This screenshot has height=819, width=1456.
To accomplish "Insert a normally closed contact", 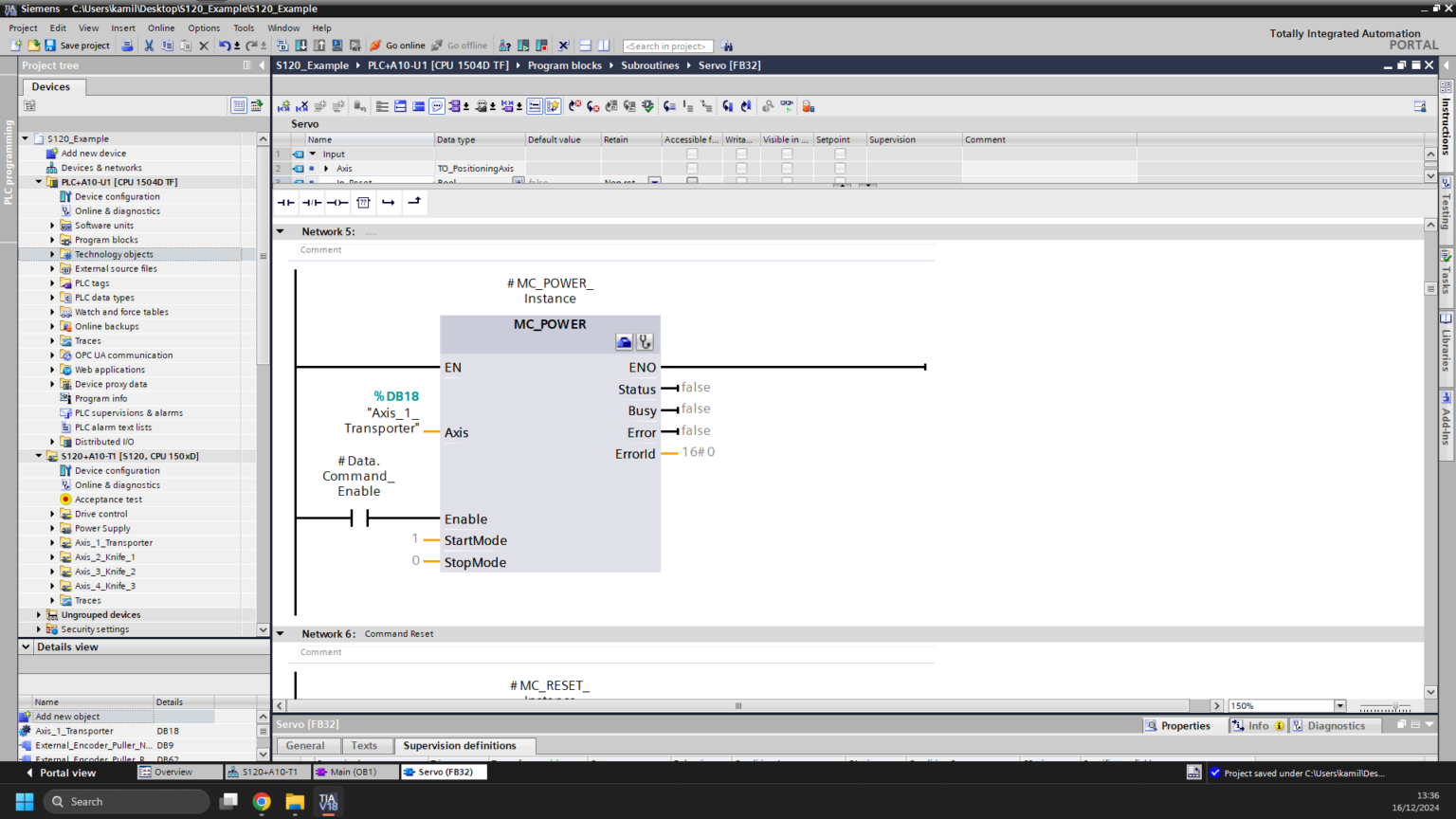I will pos(311,202).
